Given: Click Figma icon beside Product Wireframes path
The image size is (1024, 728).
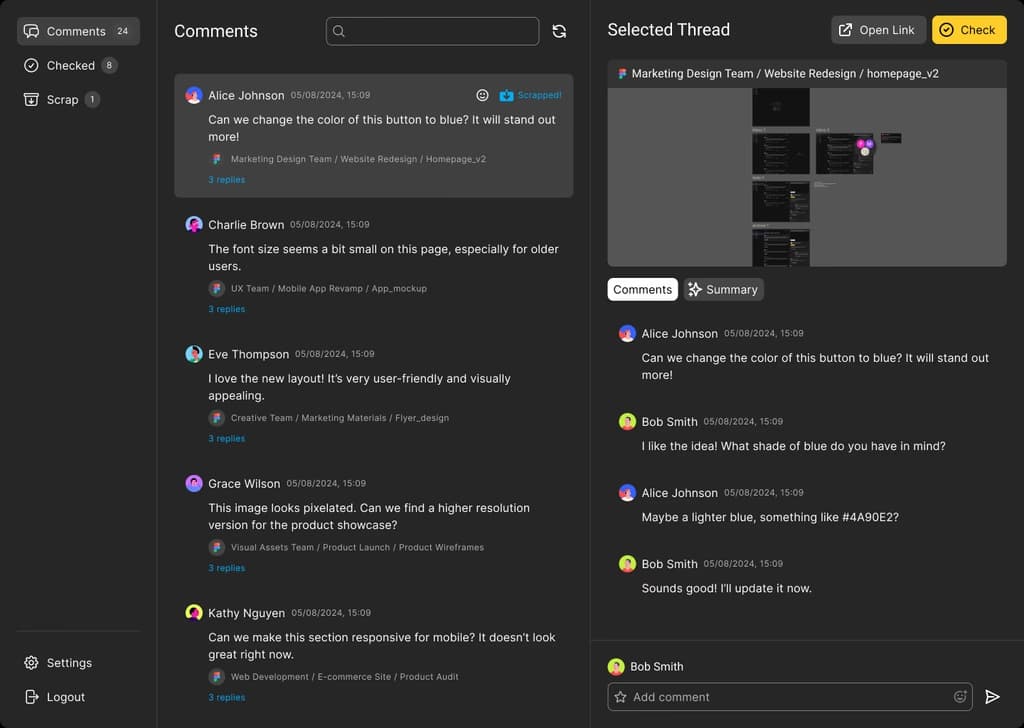Looking at the screenshot, I should [216, 547].
